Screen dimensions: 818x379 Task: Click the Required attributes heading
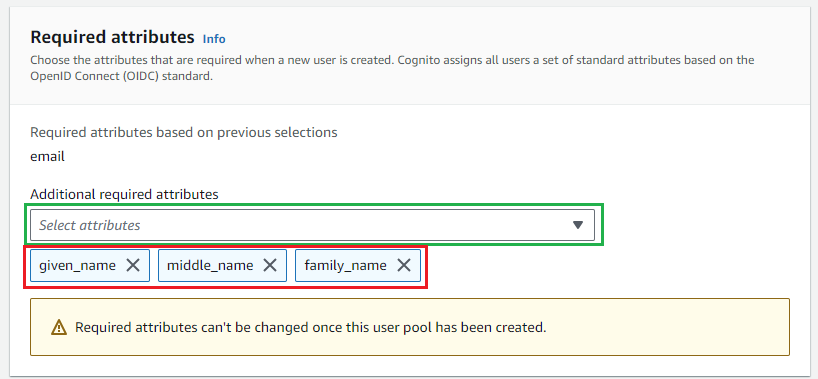112,37
